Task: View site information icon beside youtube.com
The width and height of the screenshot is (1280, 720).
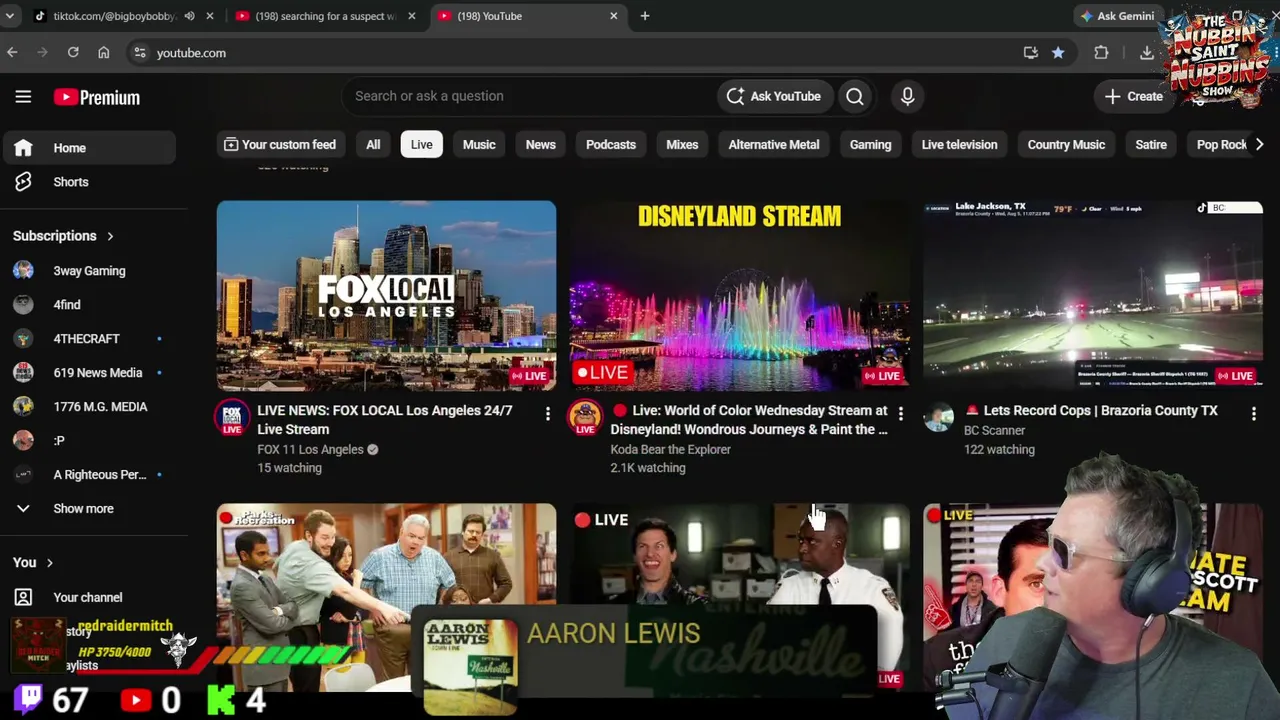Action: pos(140,53)
